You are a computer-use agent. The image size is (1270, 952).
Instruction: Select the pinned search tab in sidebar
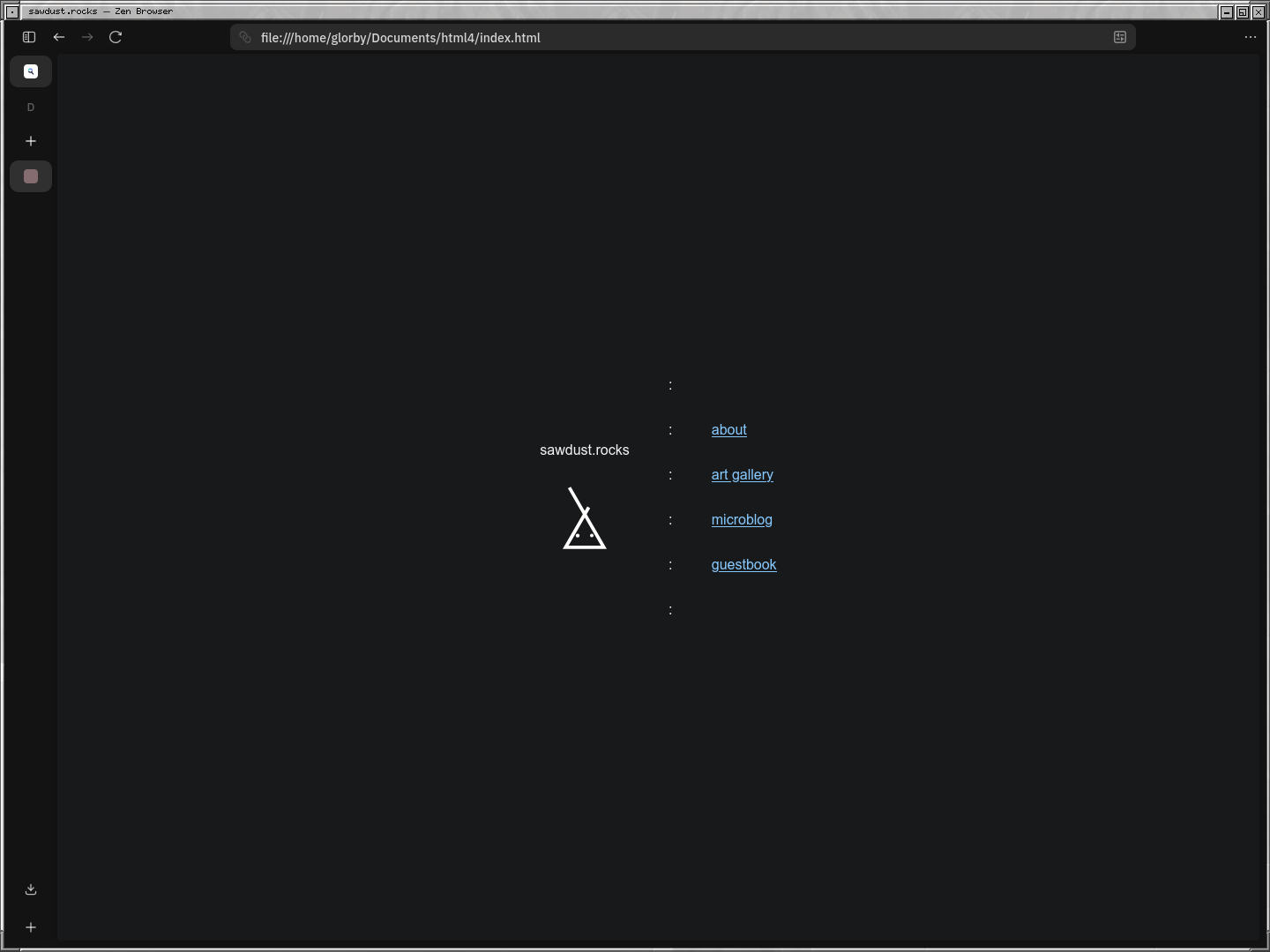pyautogui.click(x=31, y=71)
